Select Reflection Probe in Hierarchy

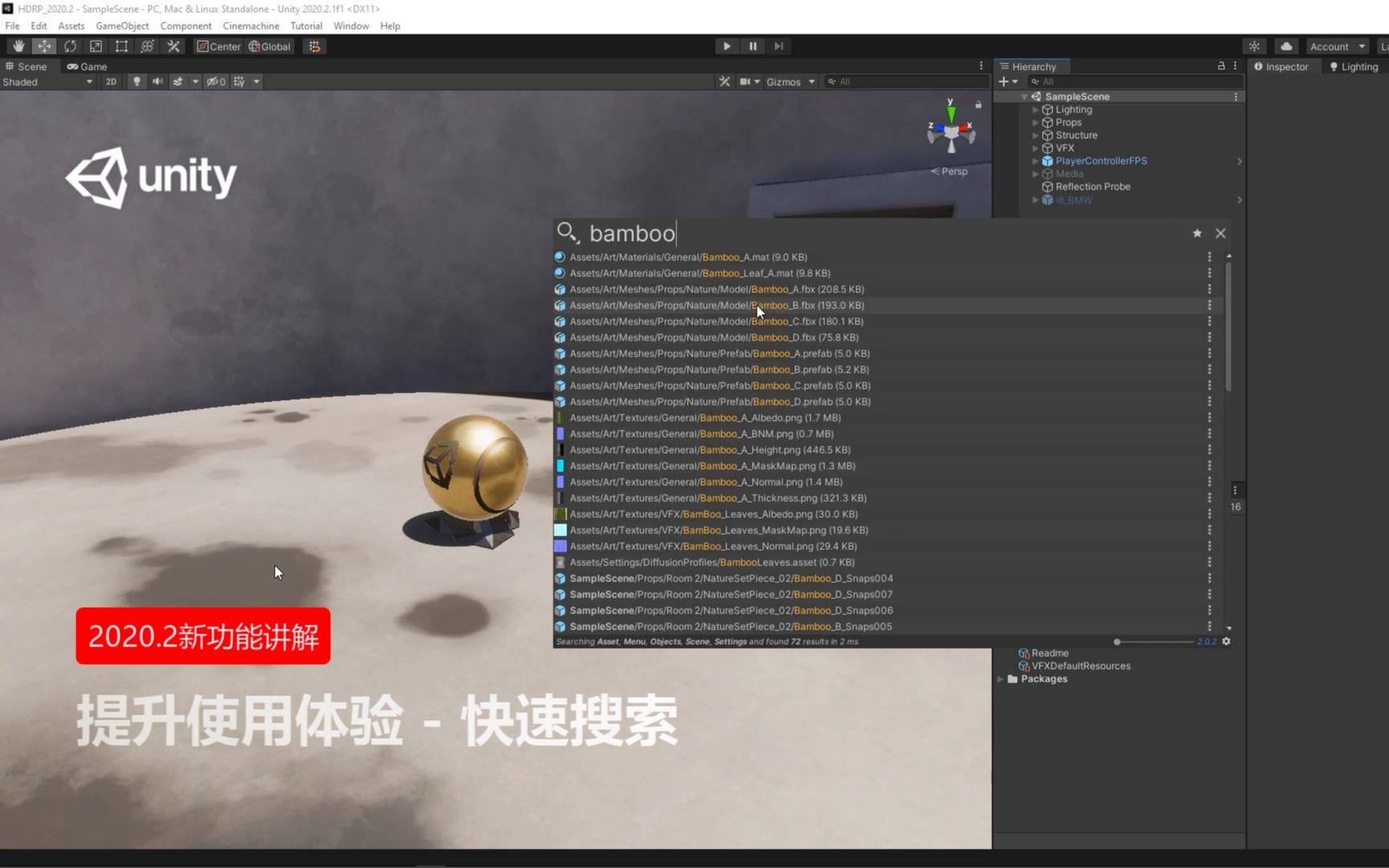(x=1093, y=187)
